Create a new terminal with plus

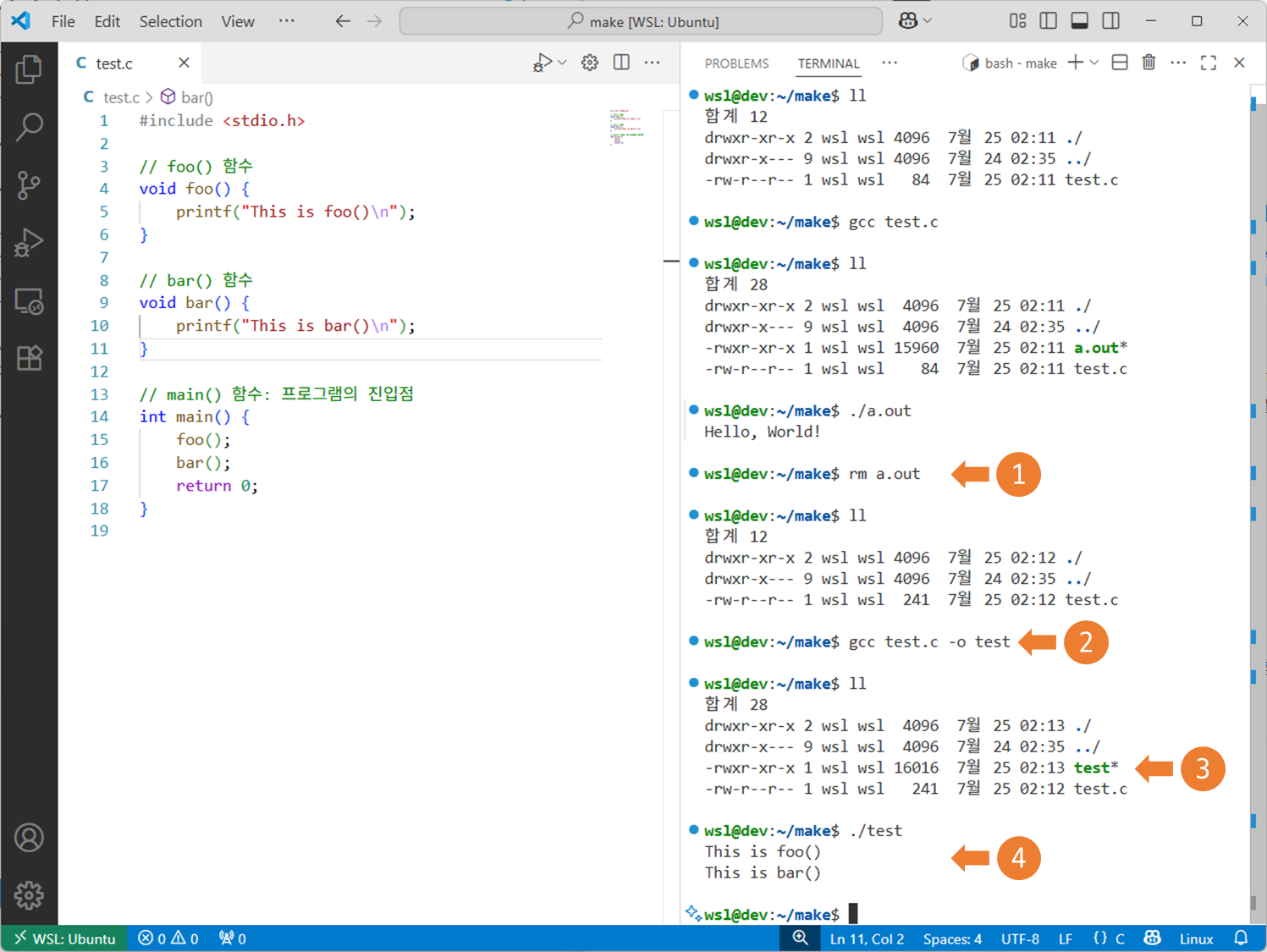tap(1075, 63)
